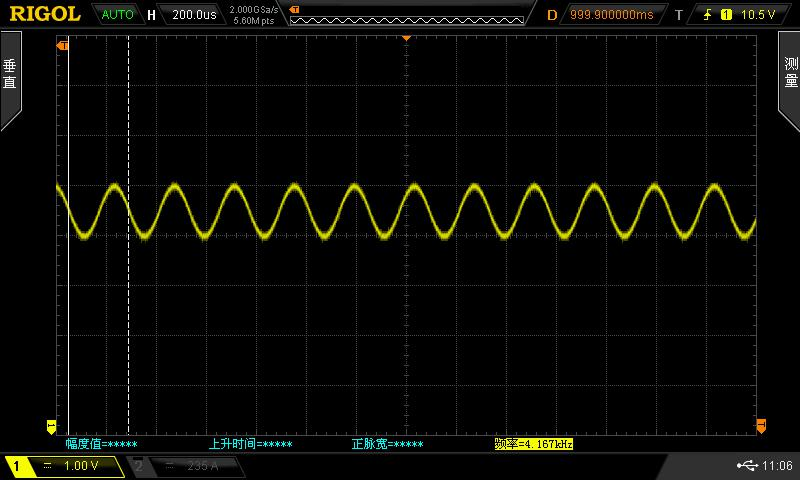
Task: Select the 200.0us horizontal timebase value
Action: click(x=194, y=15)
